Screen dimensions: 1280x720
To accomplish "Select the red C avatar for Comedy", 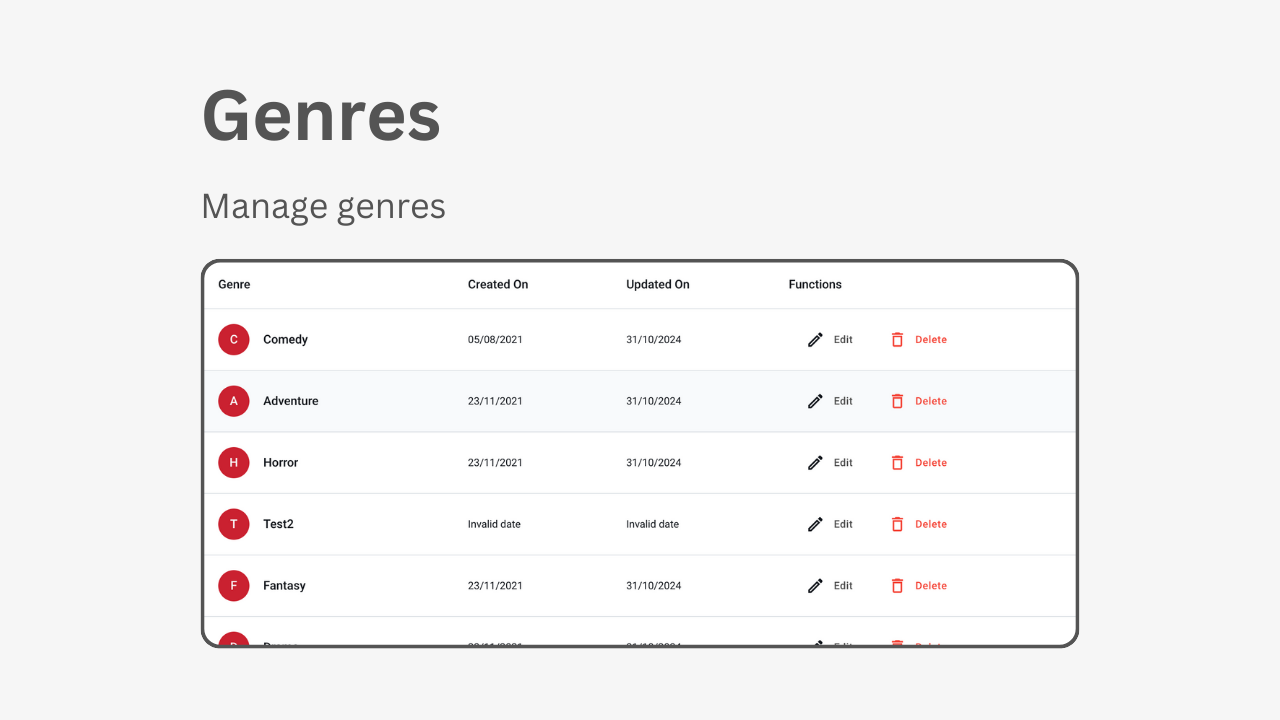I will (x=234, y=340).
